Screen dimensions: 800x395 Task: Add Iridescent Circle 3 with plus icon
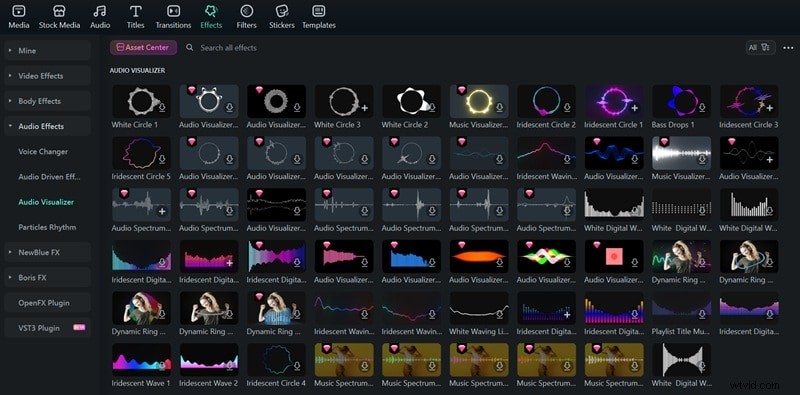point(769,108)
